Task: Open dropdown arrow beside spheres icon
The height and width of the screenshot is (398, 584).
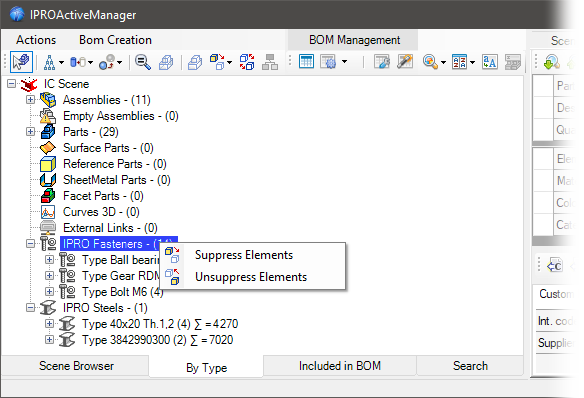Action: pyautogui.click(x=119, y=63)
